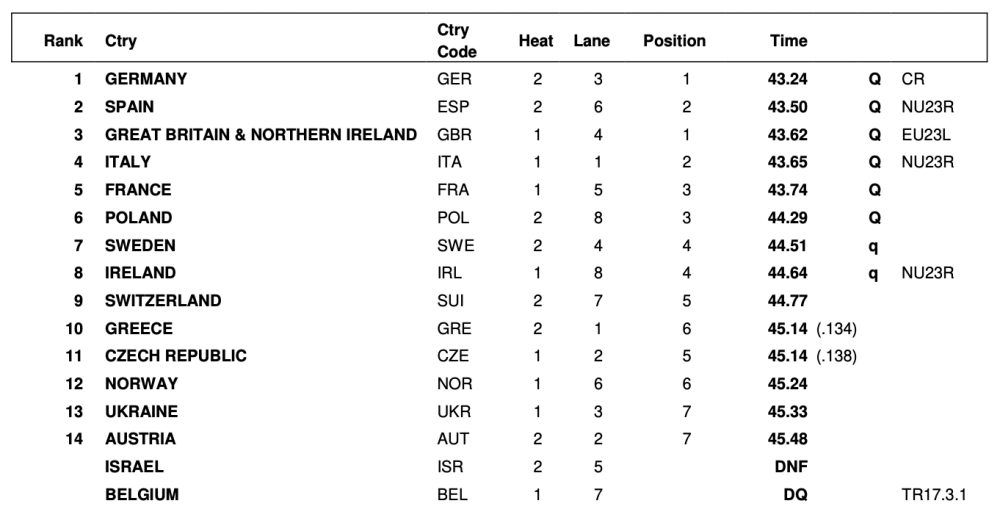Click the DQ result for Belgium

[796, 494]
